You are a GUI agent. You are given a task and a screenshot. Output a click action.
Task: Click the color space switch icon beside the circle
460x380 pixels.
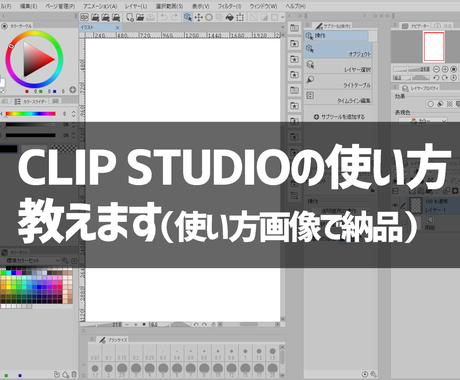[72, 89]
